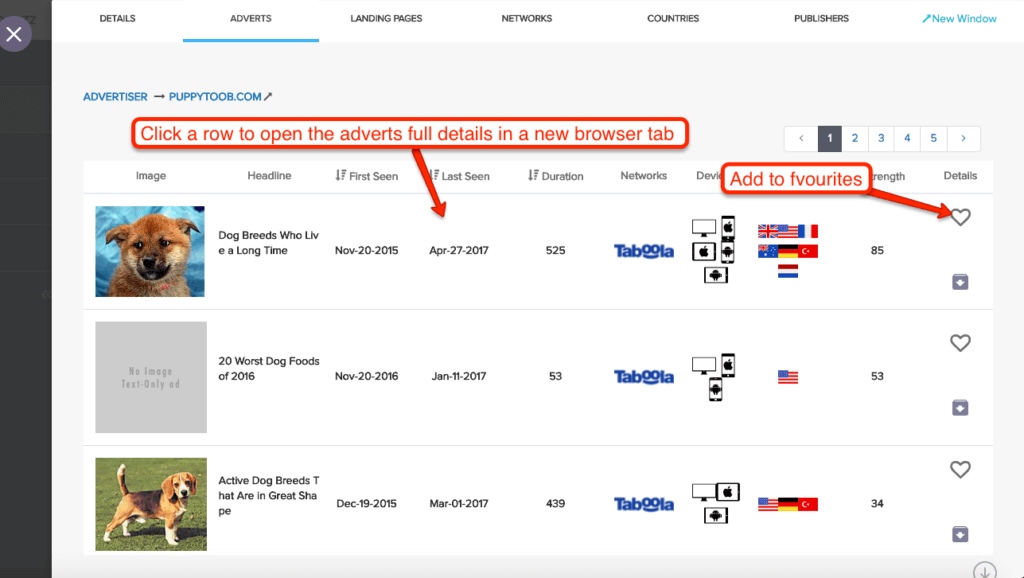Open the Publishers tab
1024x578 pixels.
tap(821, 18)
